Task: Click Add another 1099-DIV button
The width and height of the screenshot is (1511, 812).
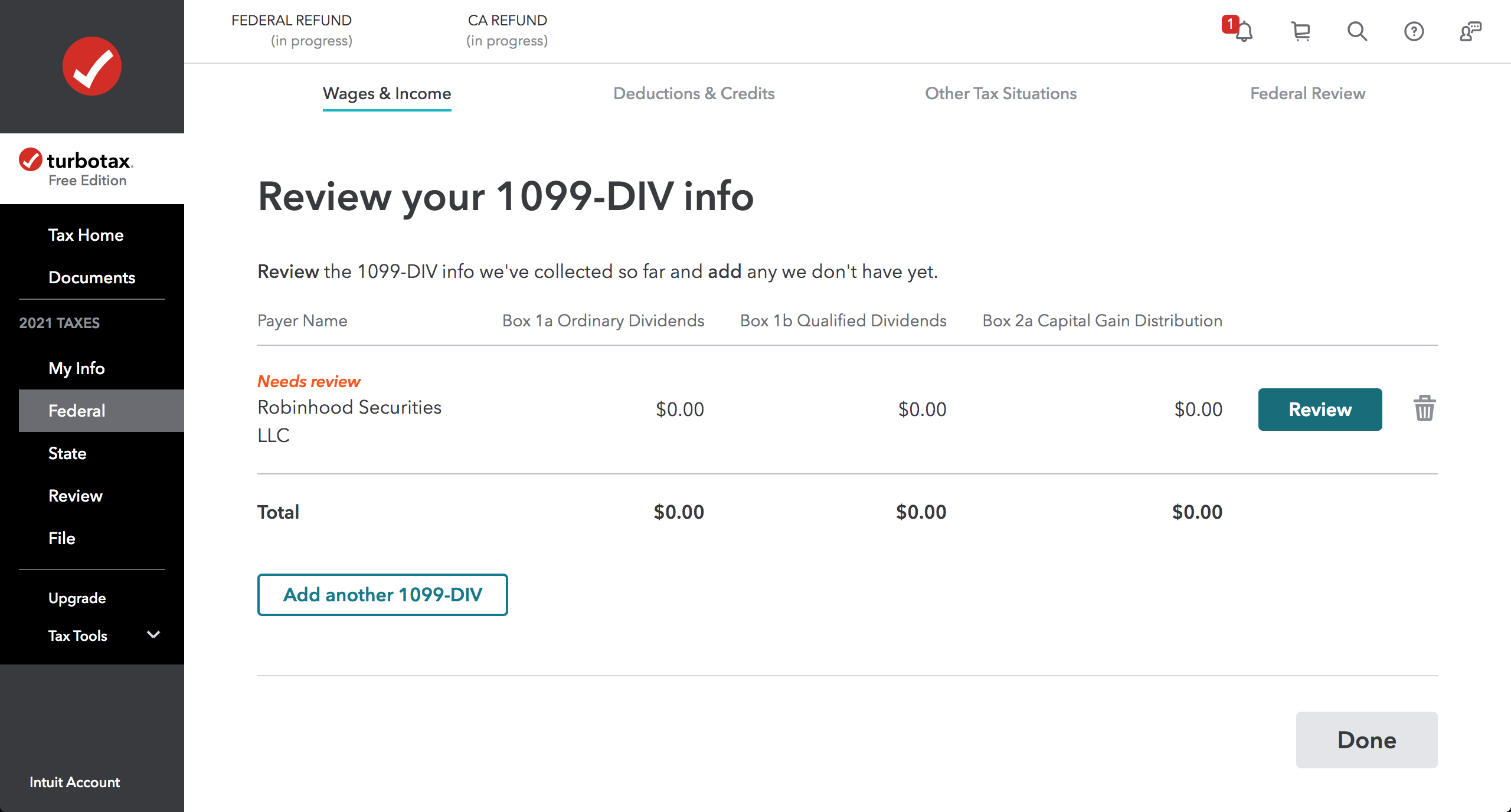Action: (x=382, y=595)
